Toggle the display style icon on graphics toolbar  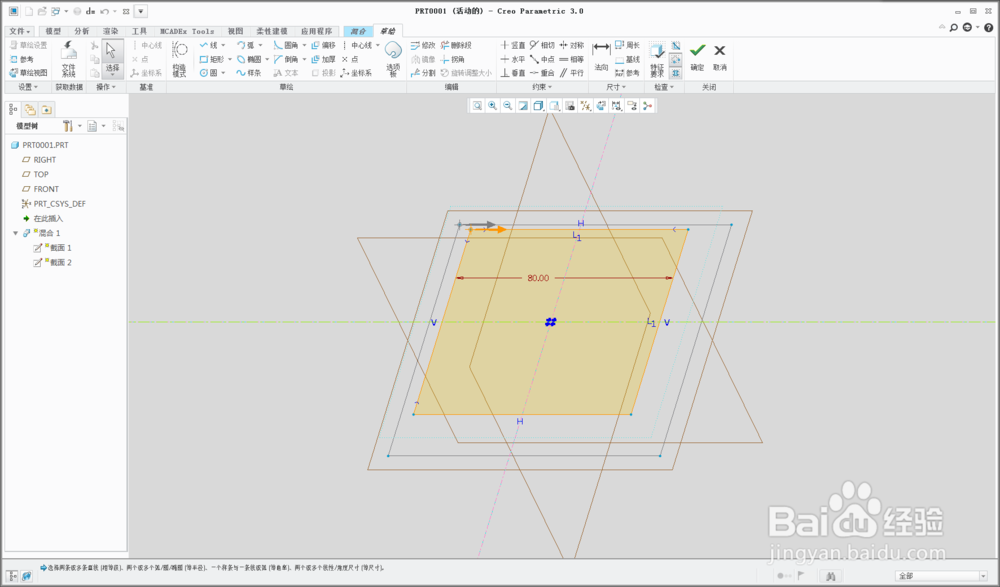[539, 106]
